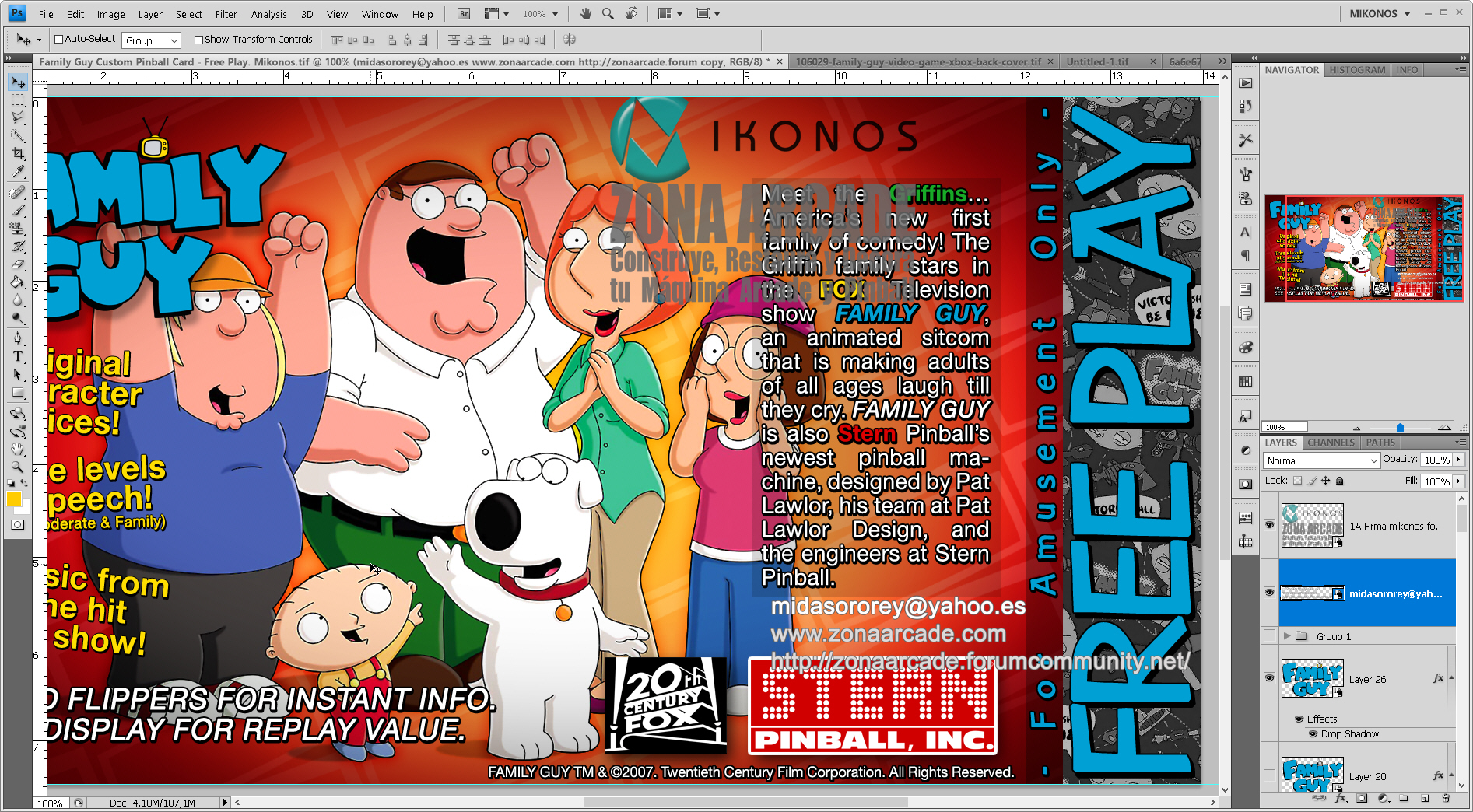Open the Filter menu
The width and height of the screenshot is (1473, 812).
(x=226, y=14)
